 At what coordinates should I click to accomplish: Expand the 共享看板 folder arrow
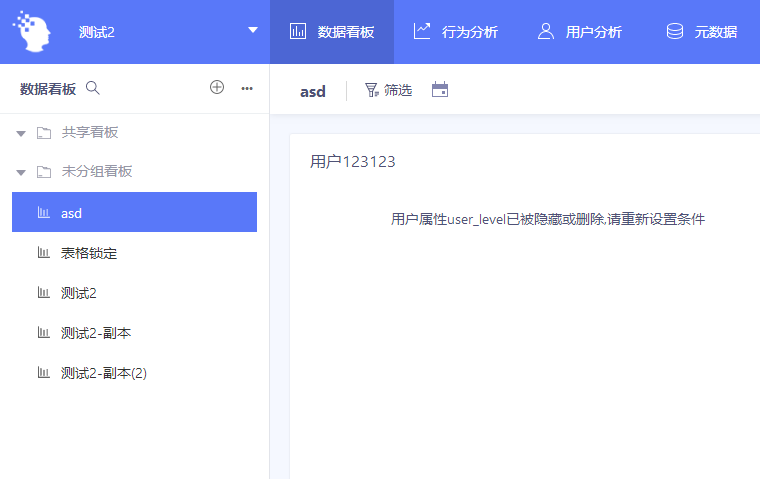tap(20, 133)
